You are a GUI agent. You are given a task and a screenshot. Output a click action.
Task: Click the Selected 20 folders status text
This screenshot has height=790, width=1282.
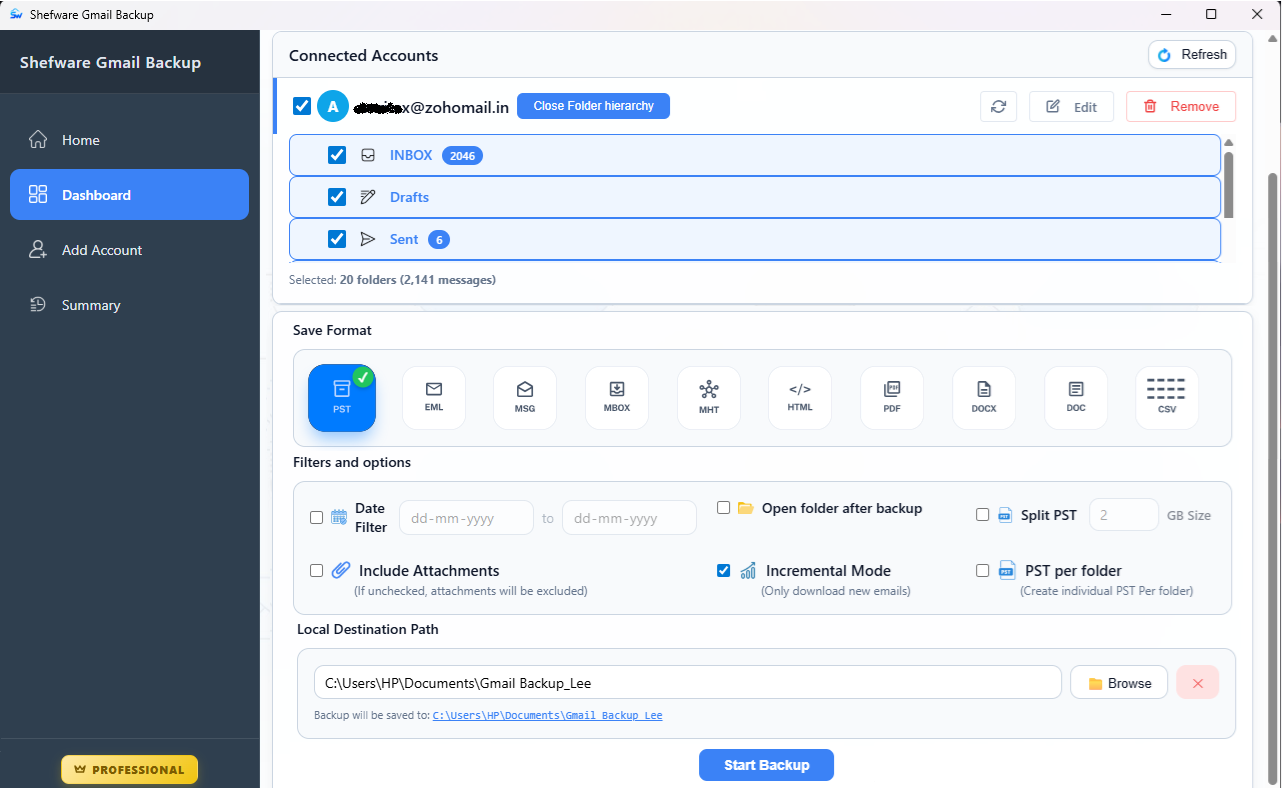click(x=392, y=280)
